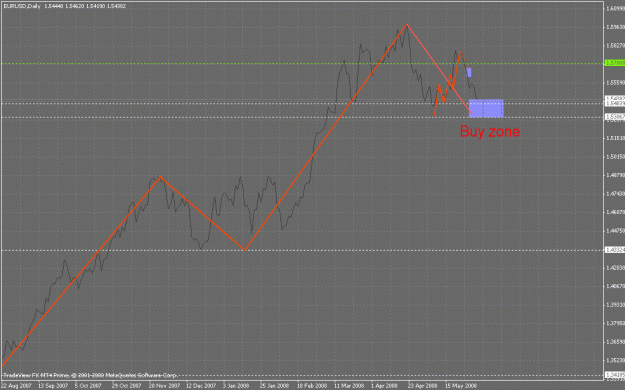
Task: Click the 1.4607 price axis label
Action: coord(615,212)
